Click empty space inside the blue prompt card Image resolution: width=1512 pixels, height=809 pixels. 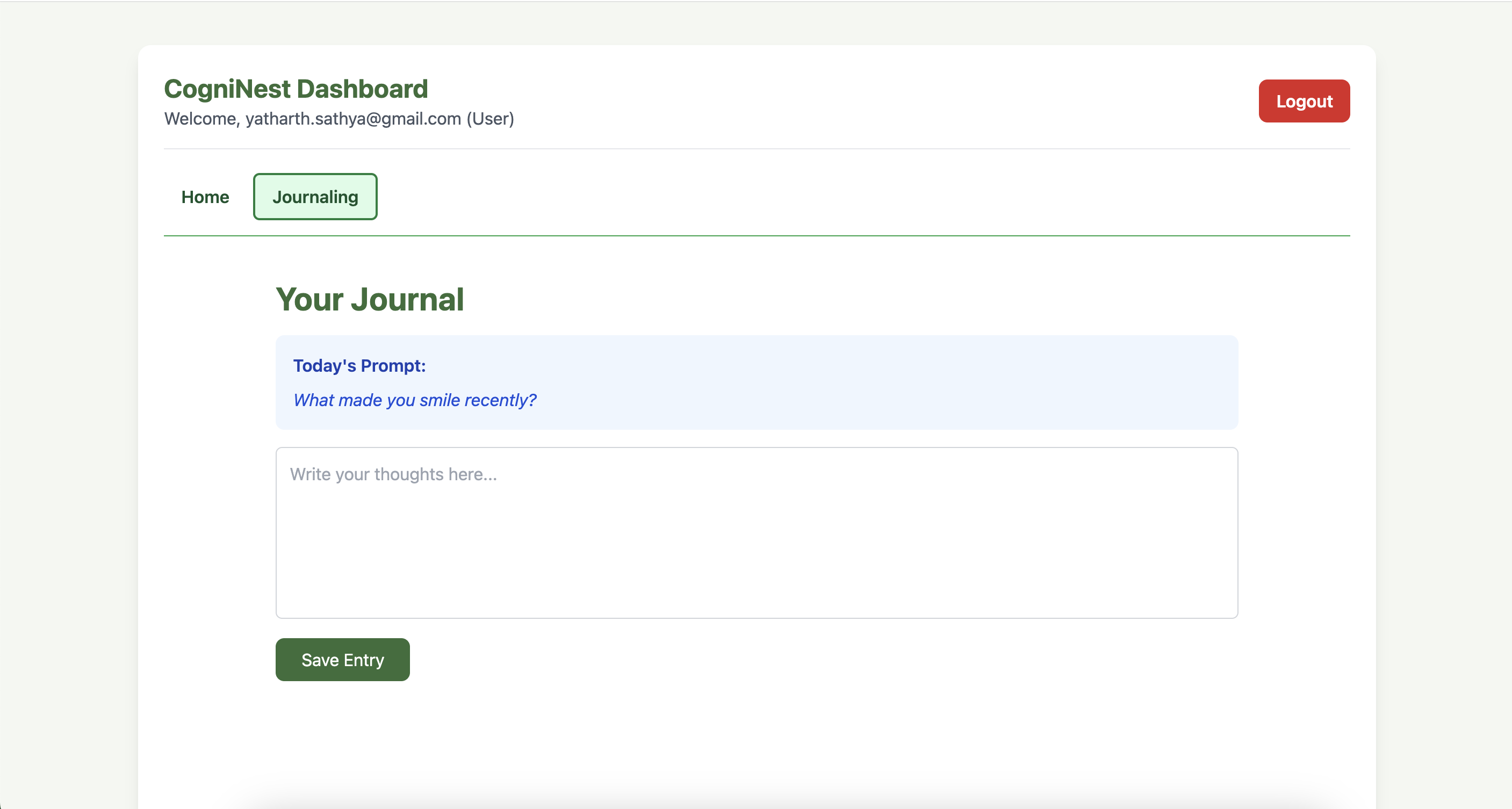tap(881, 381)
